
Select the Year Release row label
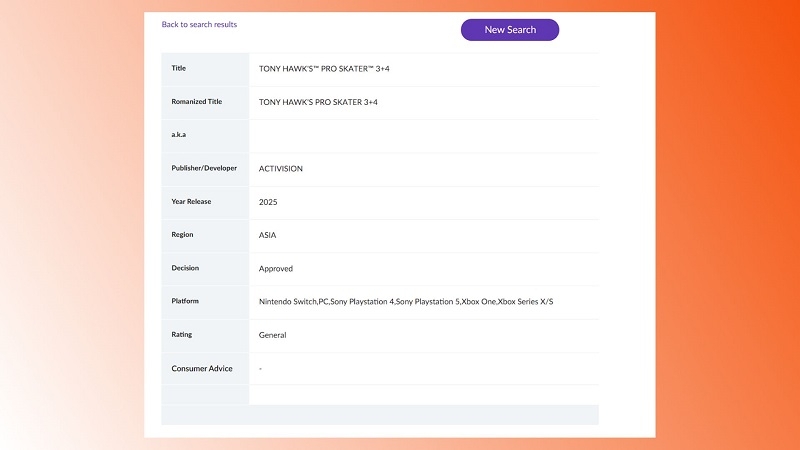tap(192, 201)
